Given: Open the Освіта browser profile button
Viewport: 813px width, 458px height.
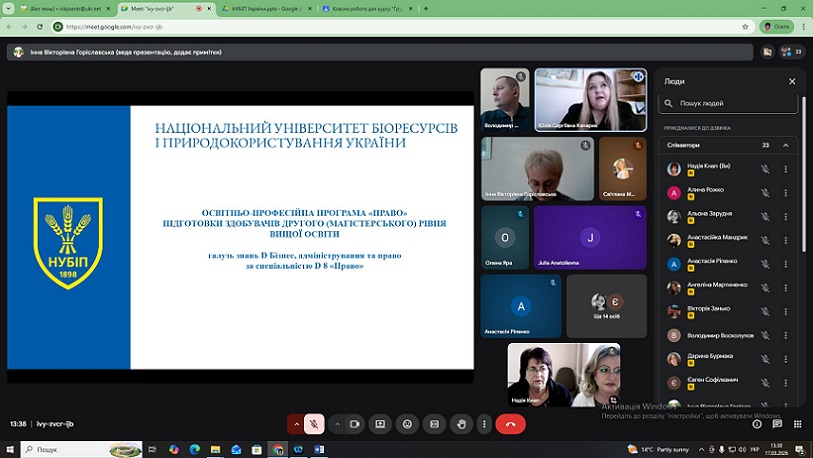Looking at the screenshot, I should [776, 26].
